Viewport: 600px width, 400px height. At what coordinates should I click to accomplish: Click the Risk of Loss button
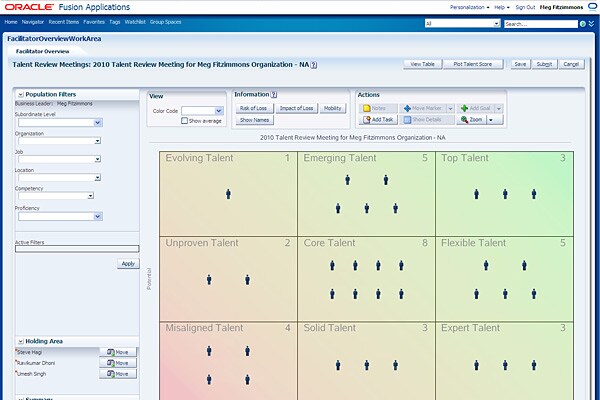(x=253, y=108)
